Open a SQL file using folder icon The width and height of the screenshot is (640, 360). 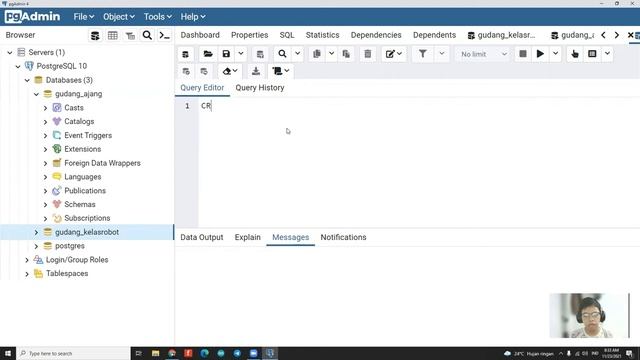[x=208, y=54]
